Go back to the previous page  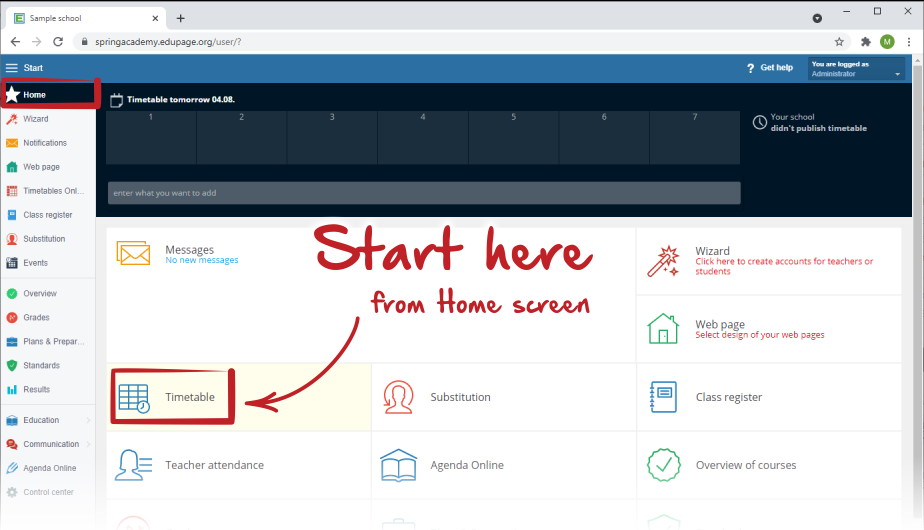click(15, 42)
